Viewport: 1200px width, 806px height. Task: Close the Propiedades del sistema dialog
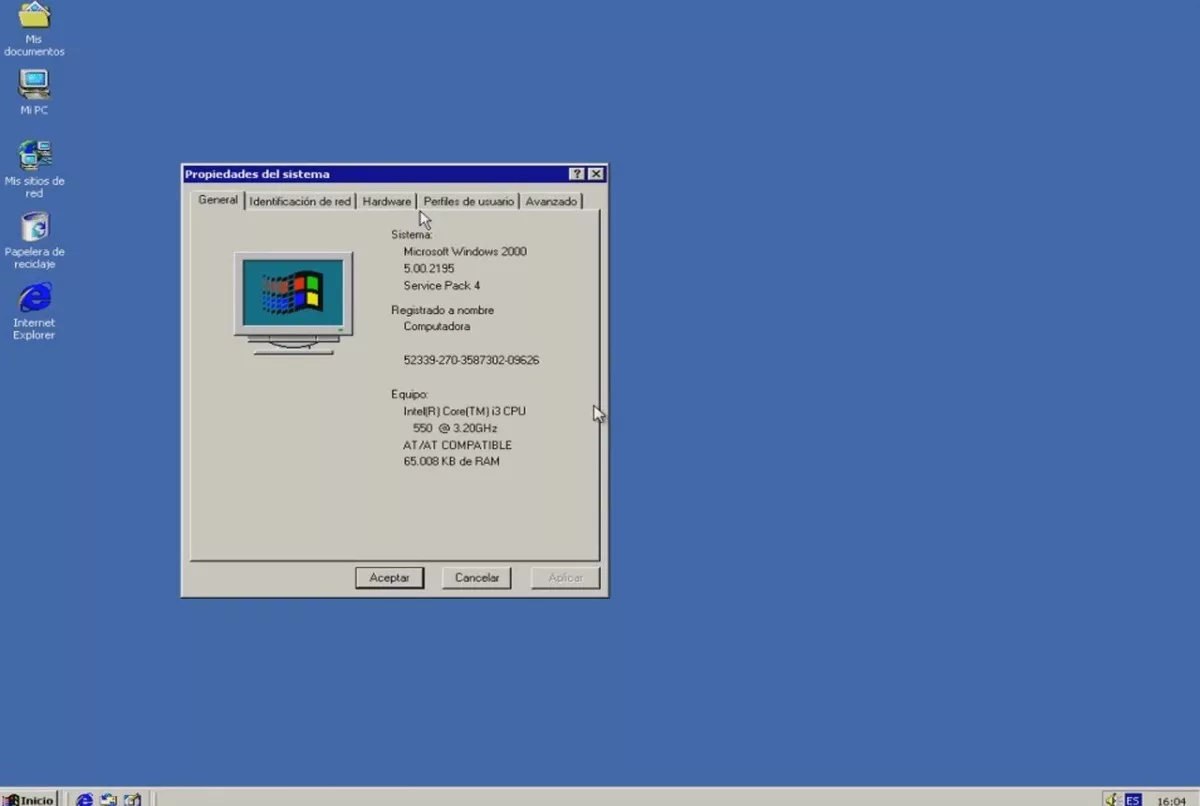[596, 174]
